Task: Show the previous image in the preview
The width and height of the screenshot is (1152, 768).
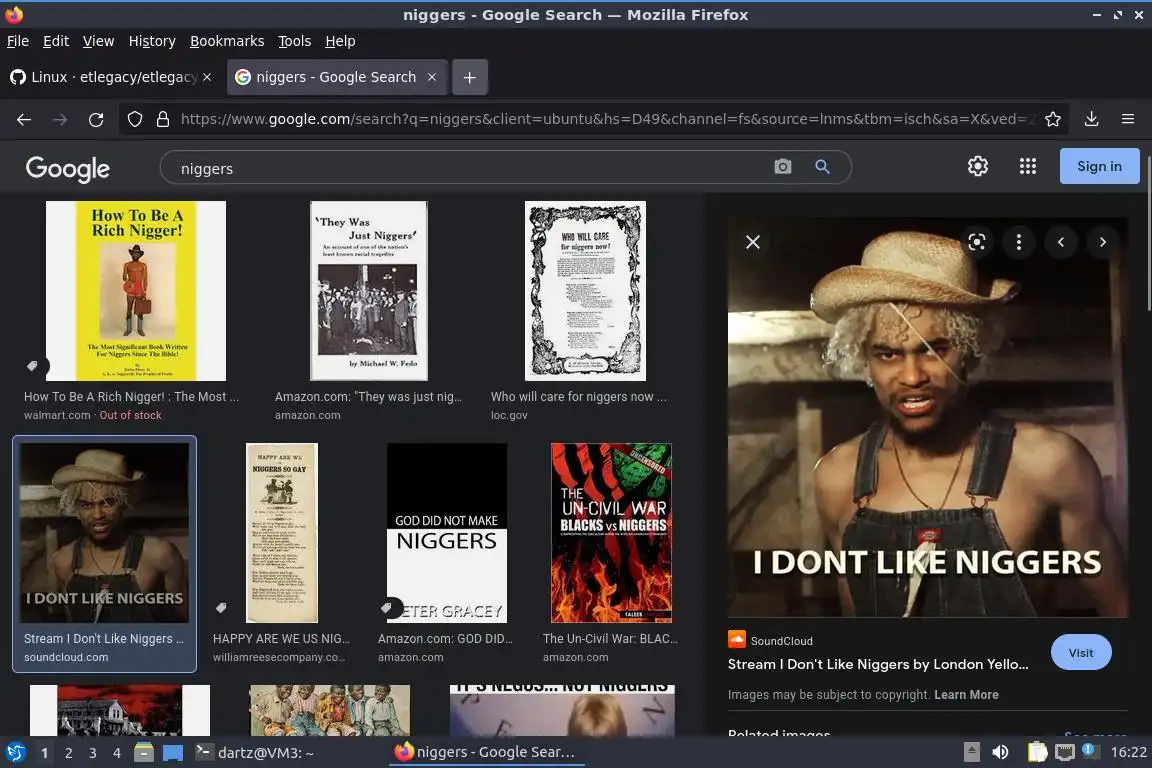Action: (x=1060, y=242)
